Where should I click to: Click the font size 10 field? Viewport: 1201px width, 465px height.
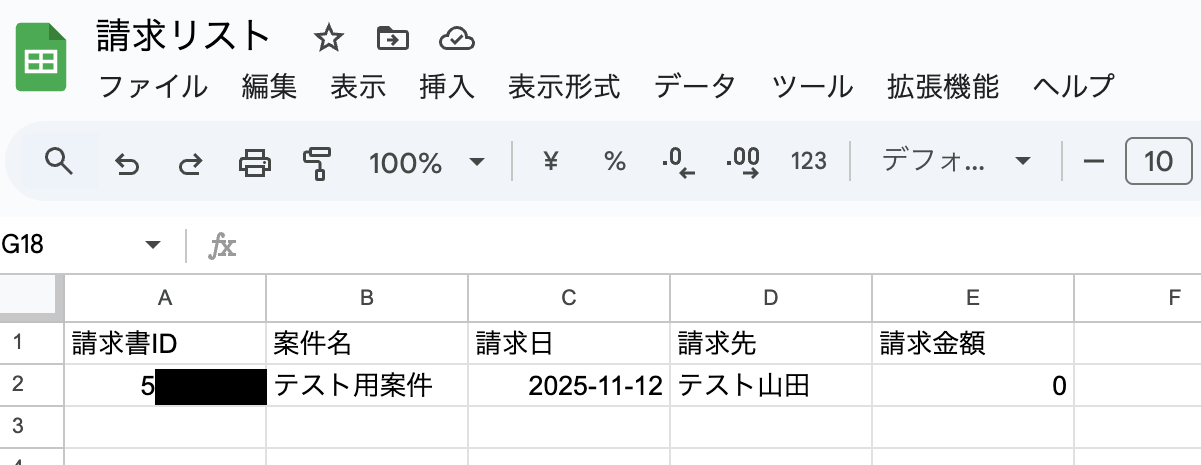[1158, 161]
